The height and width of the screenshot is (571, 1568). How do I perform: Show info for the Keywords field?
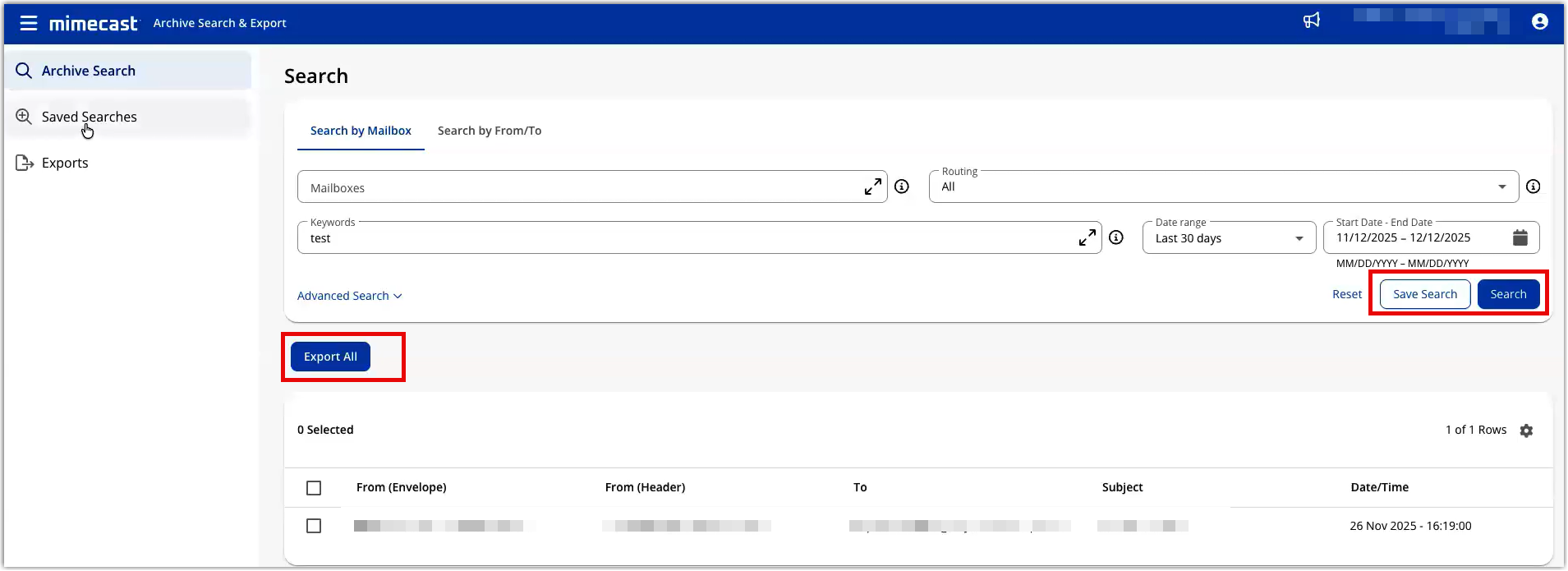[1116, 237]
